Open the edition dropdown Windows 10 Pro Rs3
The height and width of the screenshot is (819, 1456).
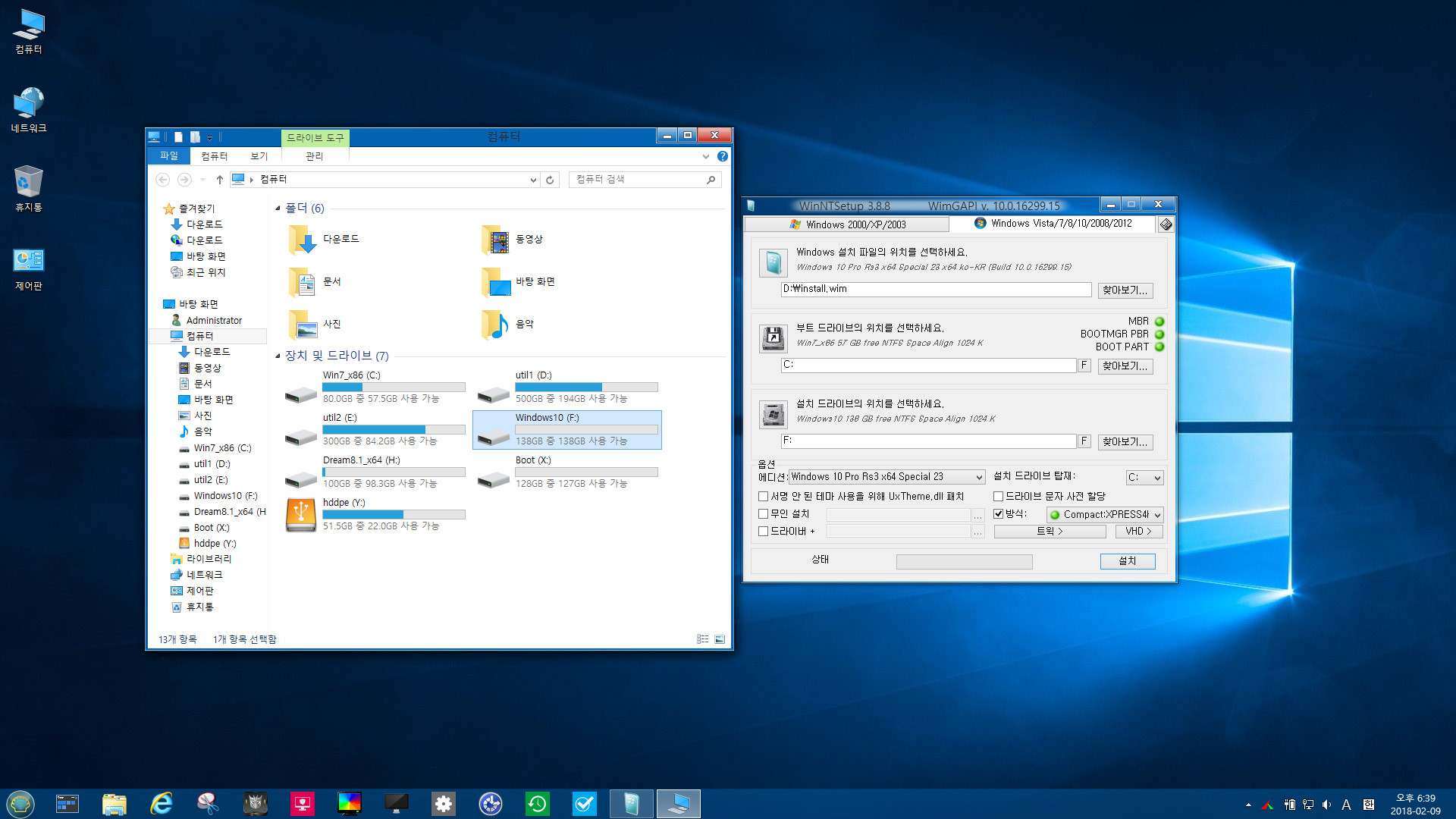886,477
